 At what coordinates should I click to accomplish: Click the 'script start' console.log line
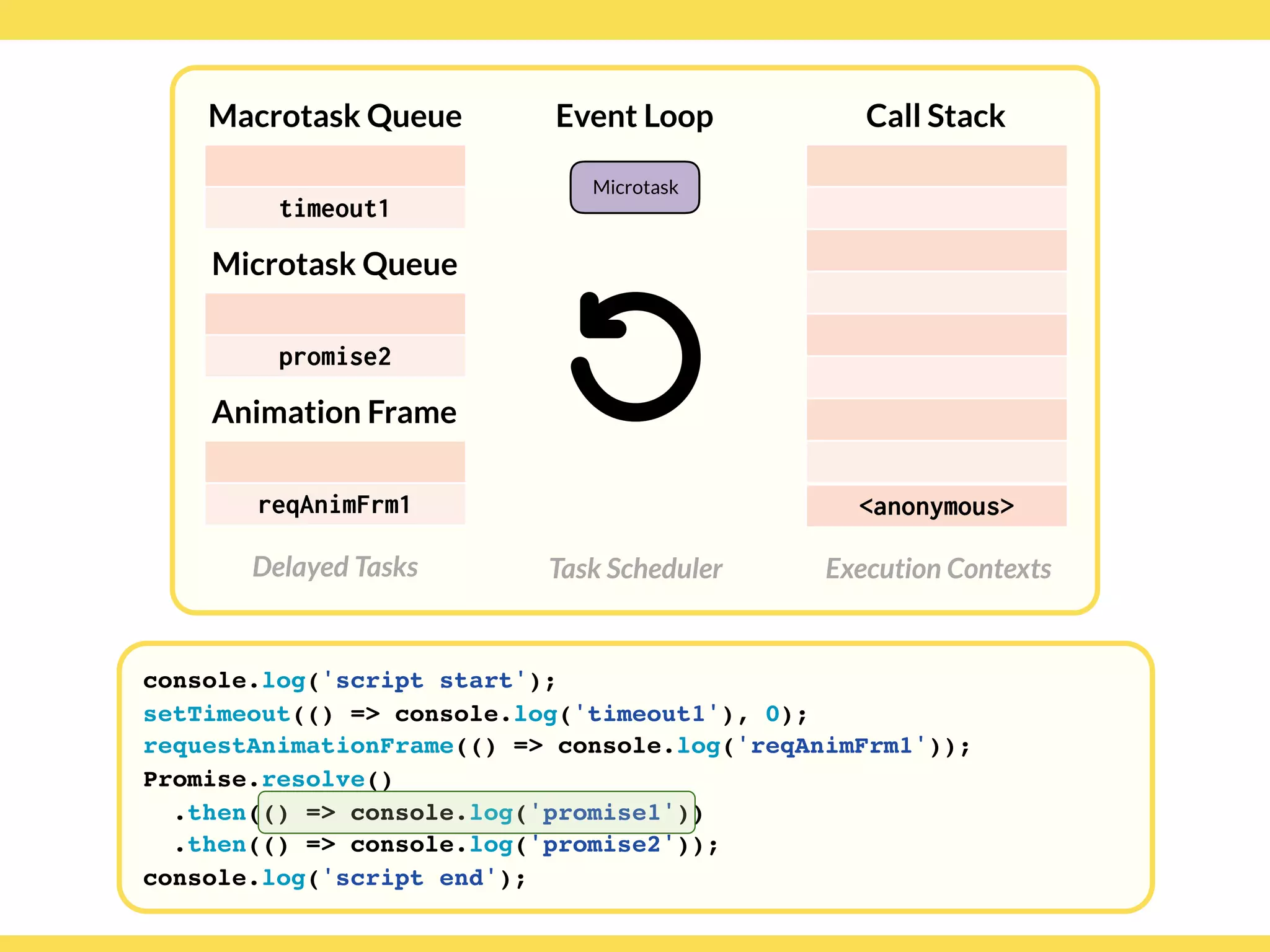(x=349, y=681)
